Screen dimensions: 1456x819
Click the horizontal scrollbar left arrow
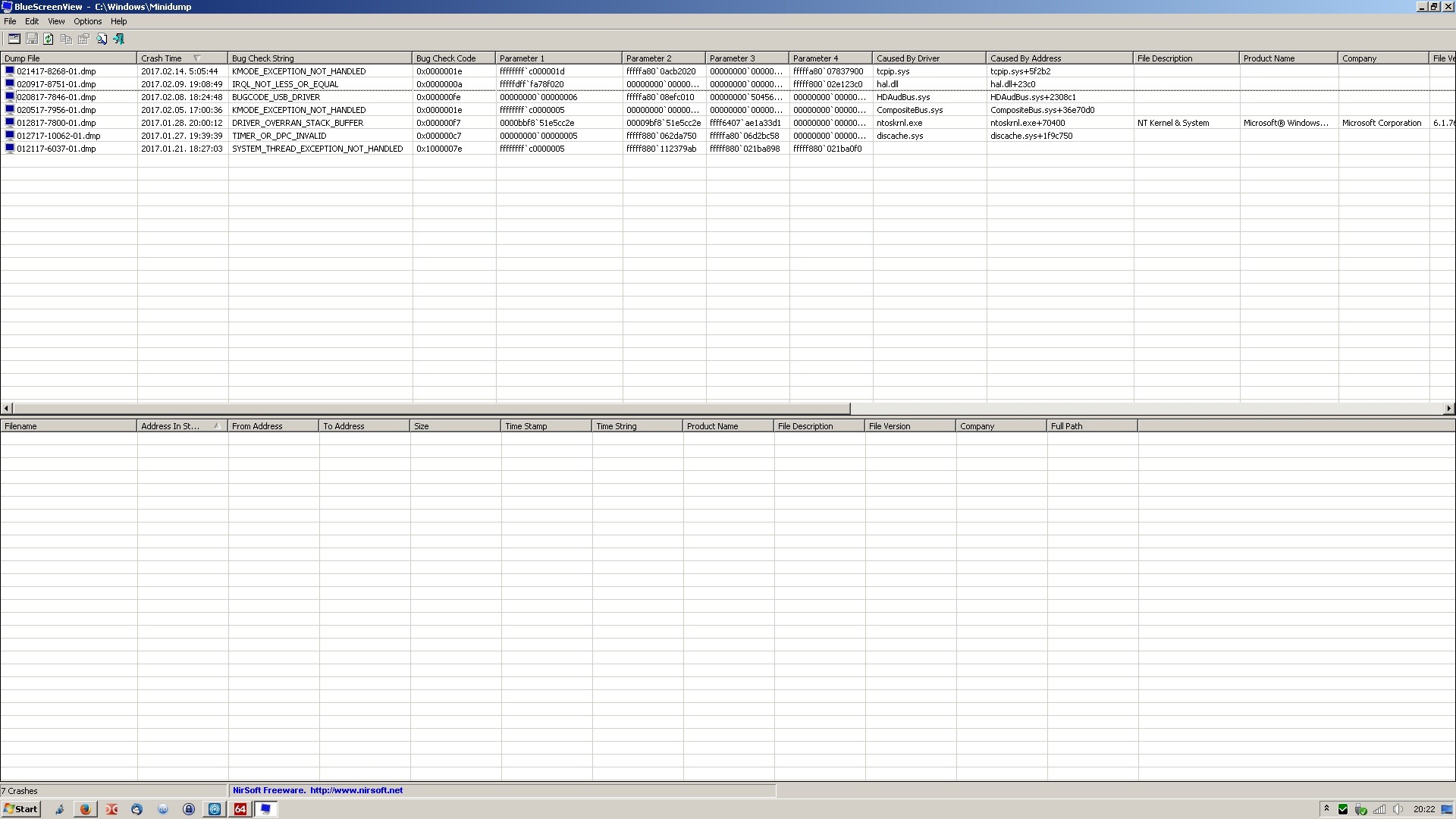coord(7,409)
